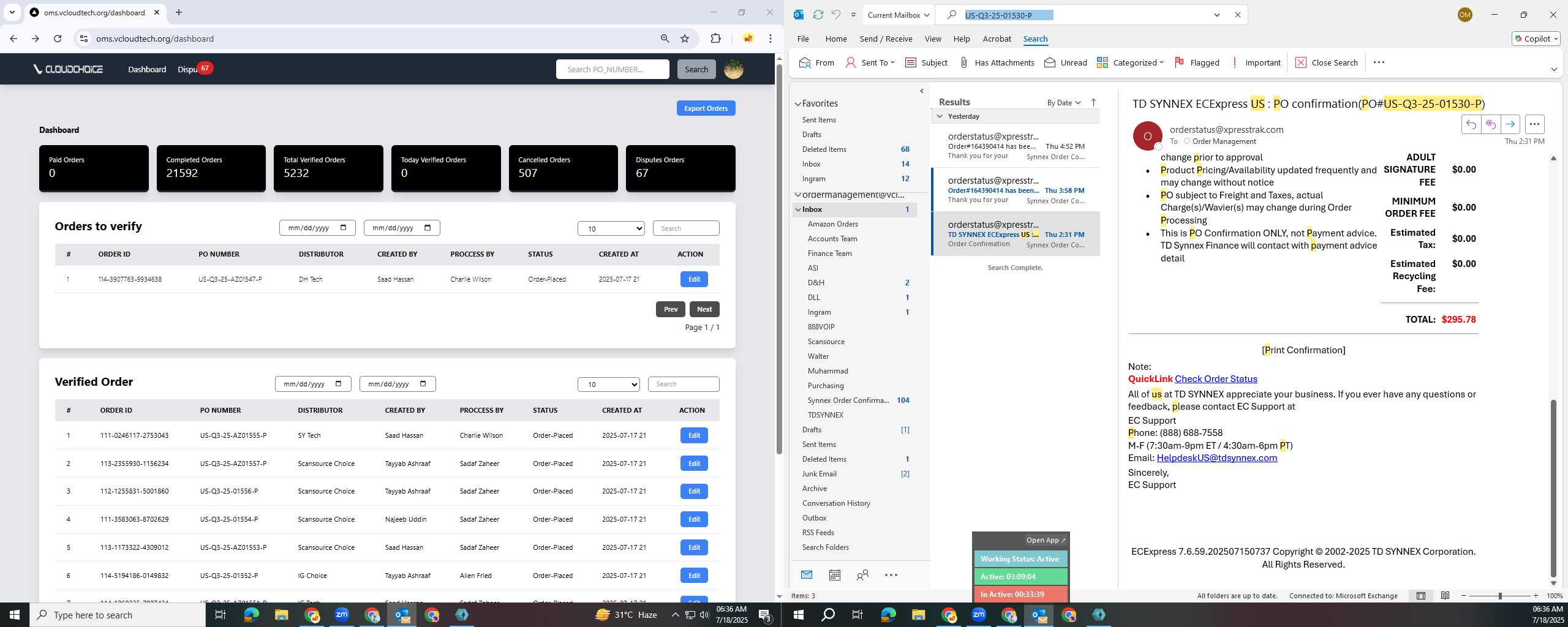
Task: Open the Copilot button in Outlook
Action: click(1536, 39)
